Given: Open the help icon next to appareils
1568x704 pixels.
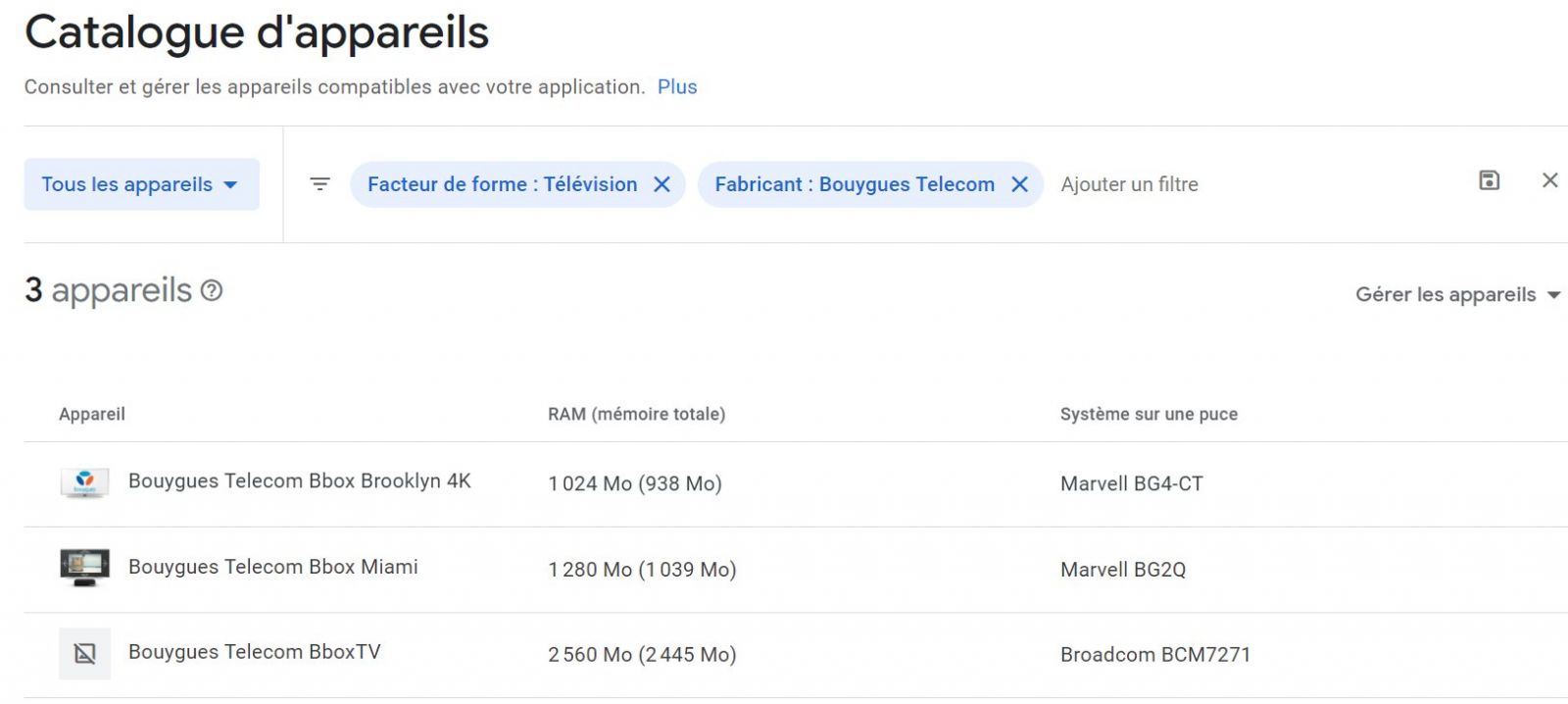Looking at the screenshot, I should [212, 291].
